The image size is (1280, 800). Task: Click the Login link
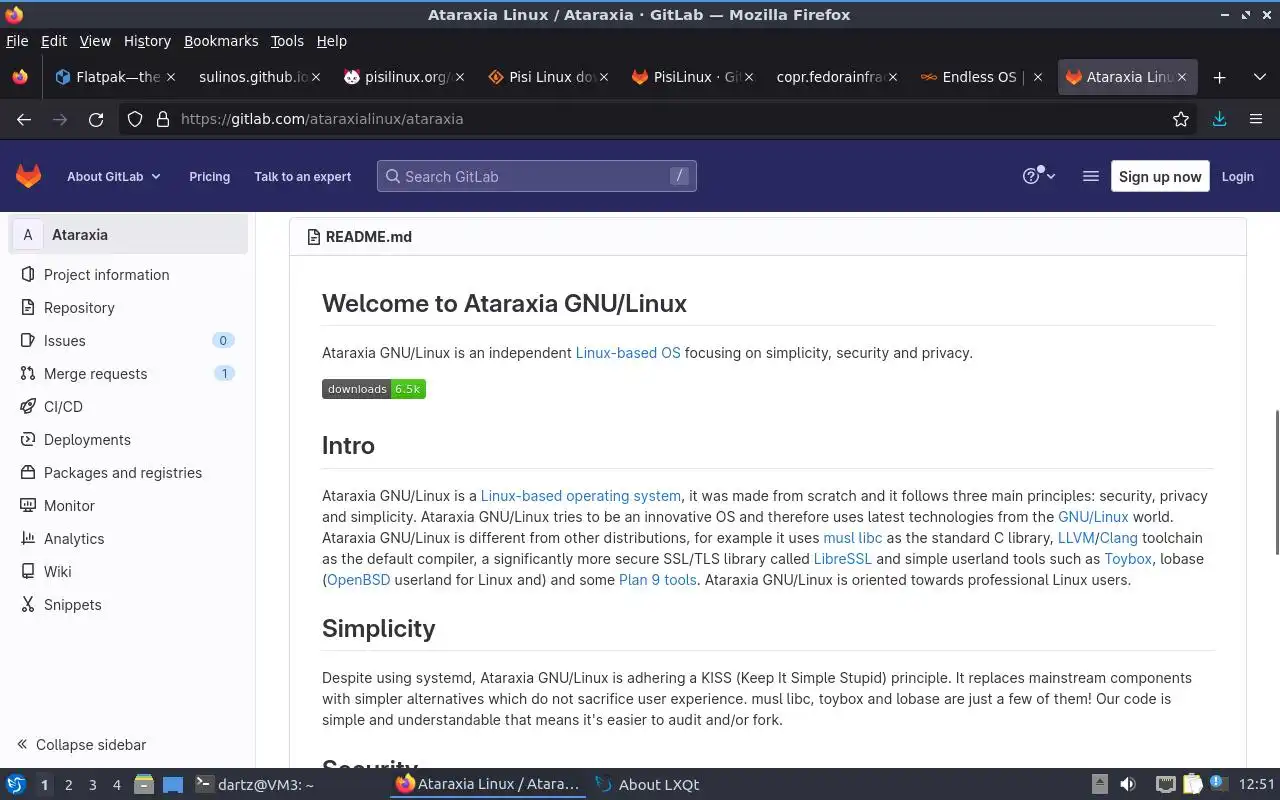coord(1237,176)
